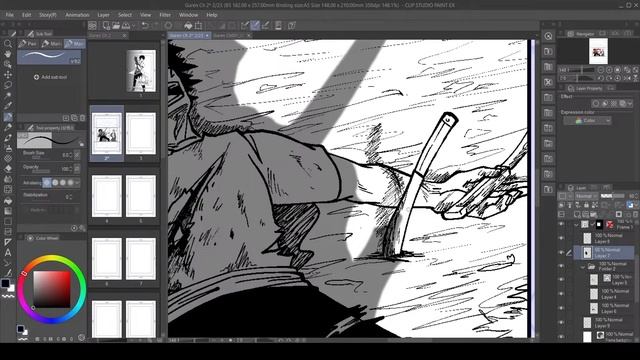Click the fill selection bucket in command bar
Image resolution: width=640 pixels, height=360 pixels.
pyautogui.click(x=188, y=26)
